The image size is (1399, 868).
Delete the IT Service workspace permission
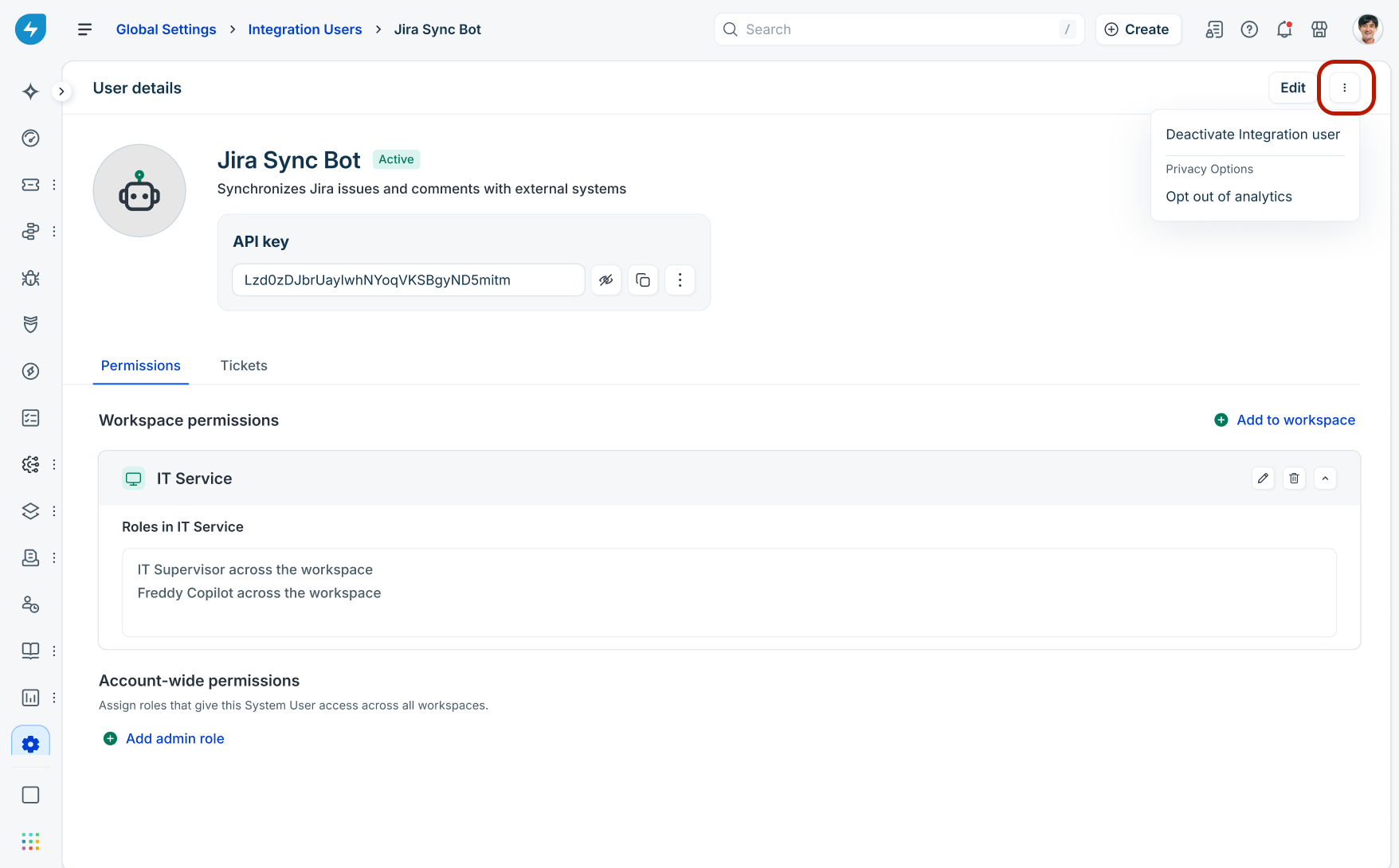click(1294, 479)
